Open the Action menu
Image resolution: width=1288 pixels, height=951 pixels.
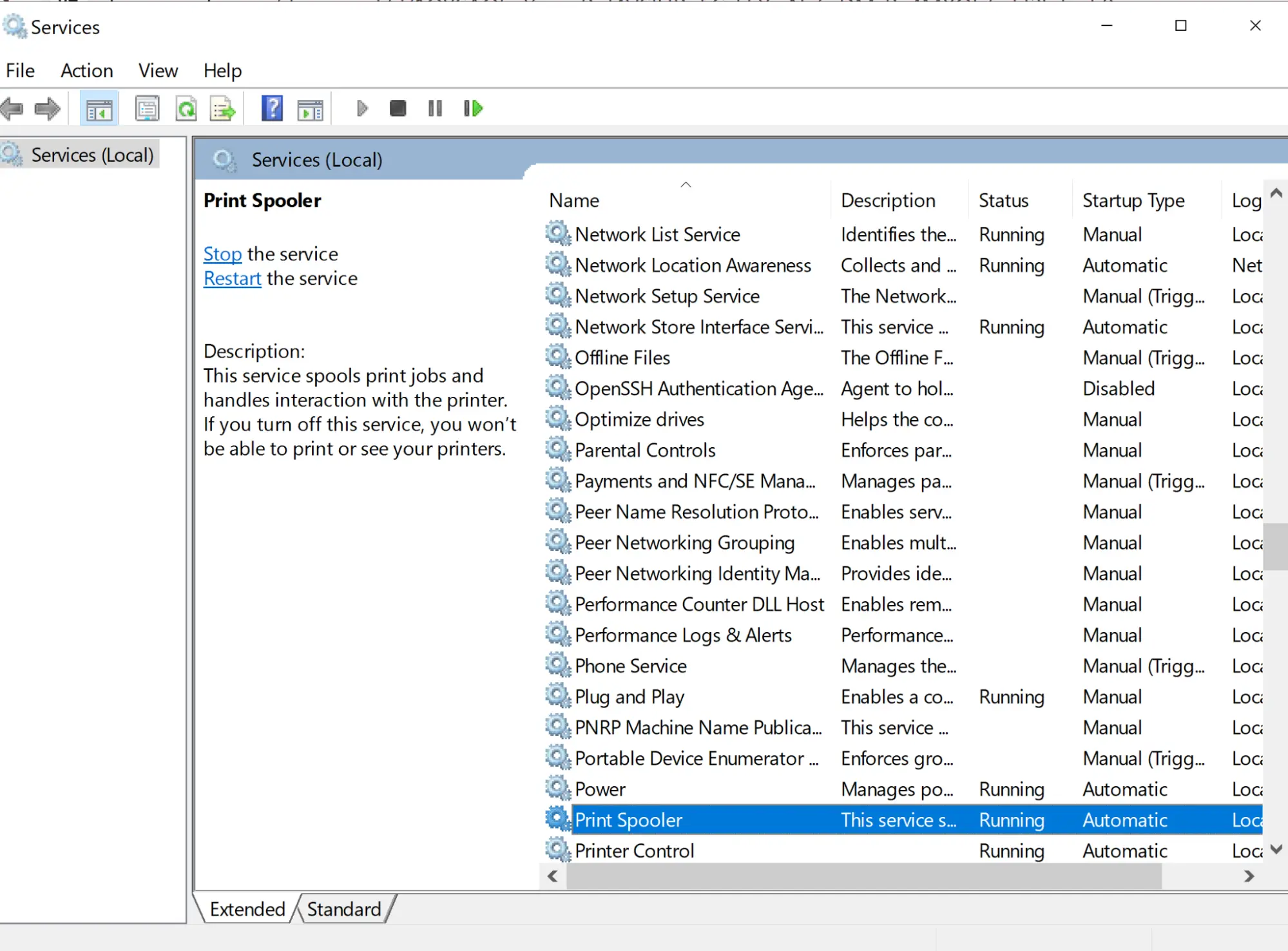click(x=87, y=70)
